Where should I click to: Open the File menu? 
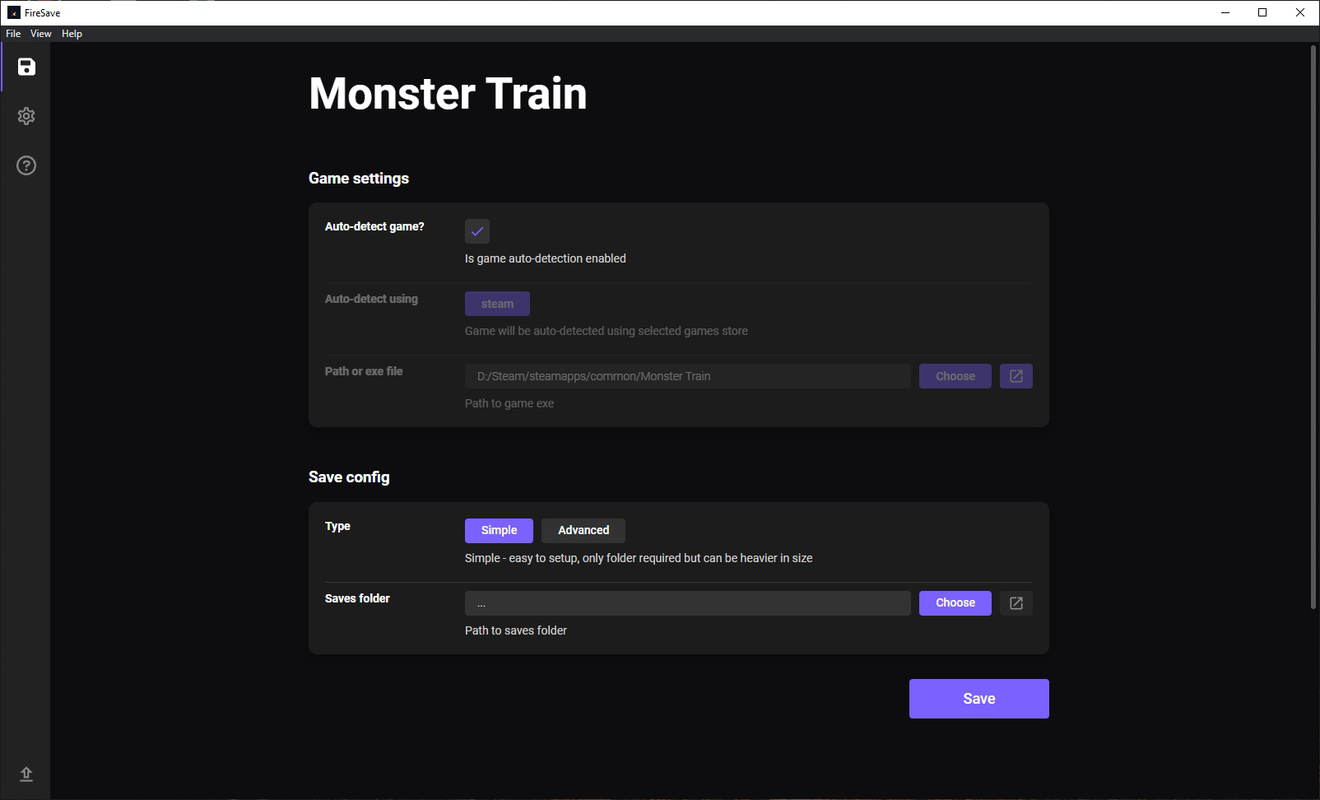click(x=13, y=34)
